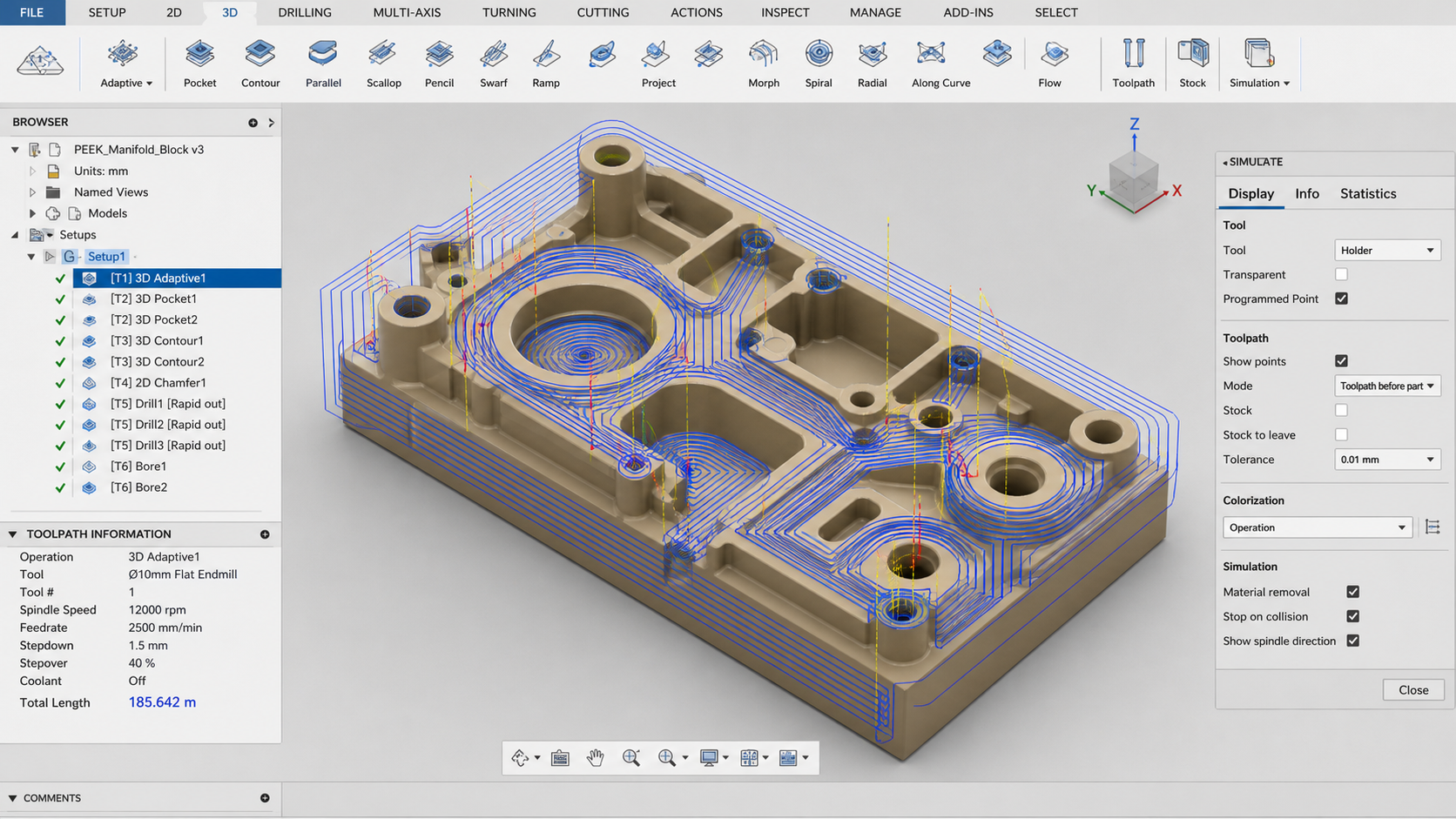Open the Tool Holder dropdown
1456x819 pixels.
(x=1387, y=251)
